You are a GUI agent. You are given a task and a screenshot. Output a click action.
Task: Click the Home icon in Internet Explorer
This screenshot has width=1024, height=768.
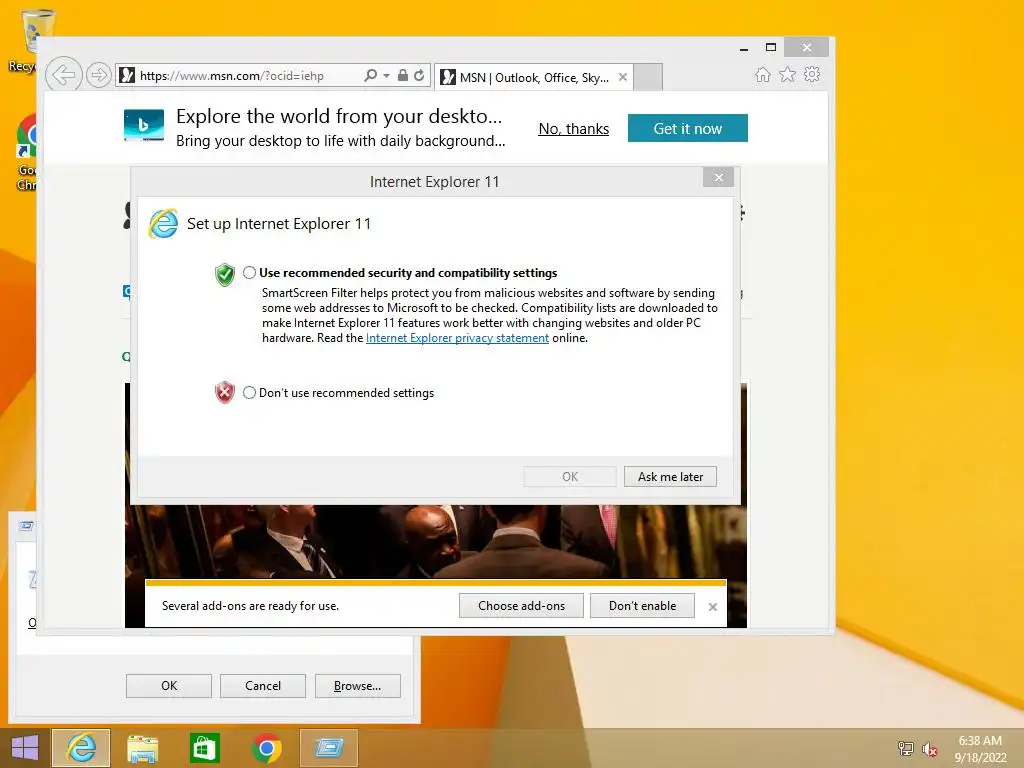point(763,75)
